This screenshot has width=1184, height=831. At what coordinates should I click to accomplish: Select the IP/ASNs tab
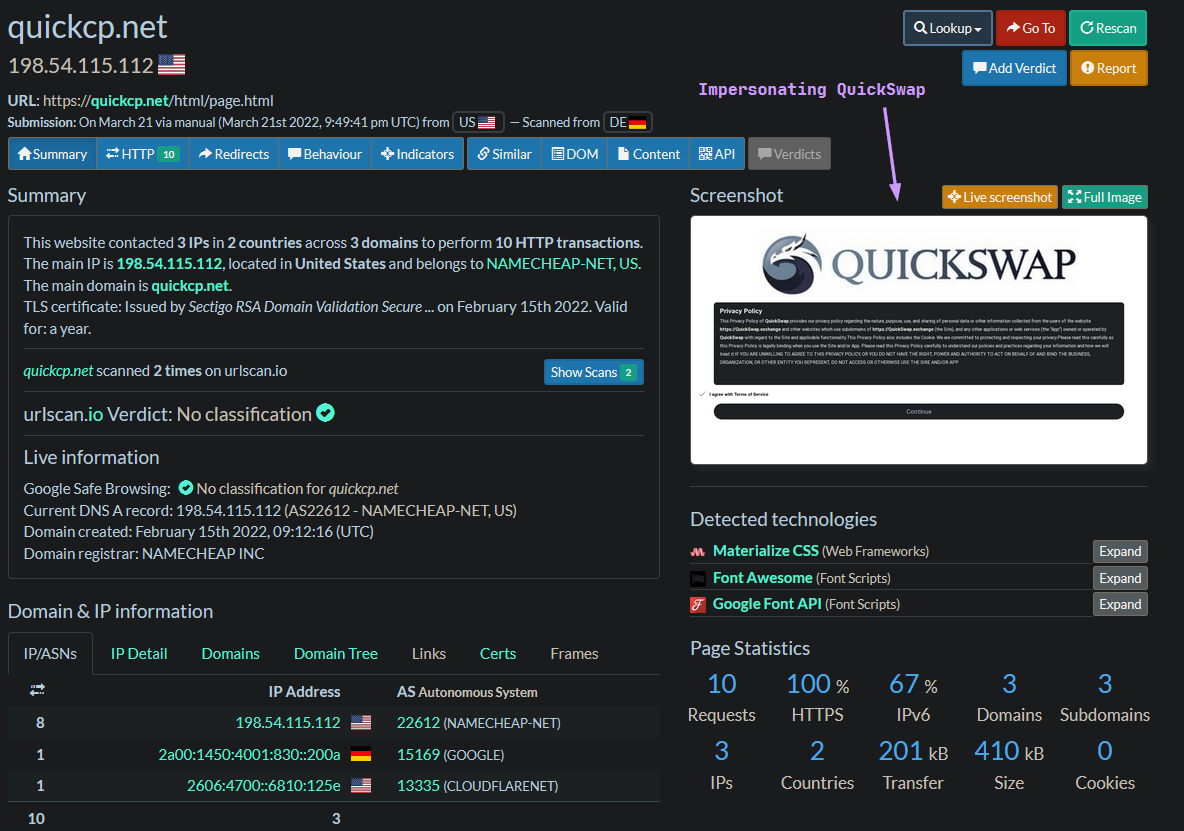pos(50,654)
